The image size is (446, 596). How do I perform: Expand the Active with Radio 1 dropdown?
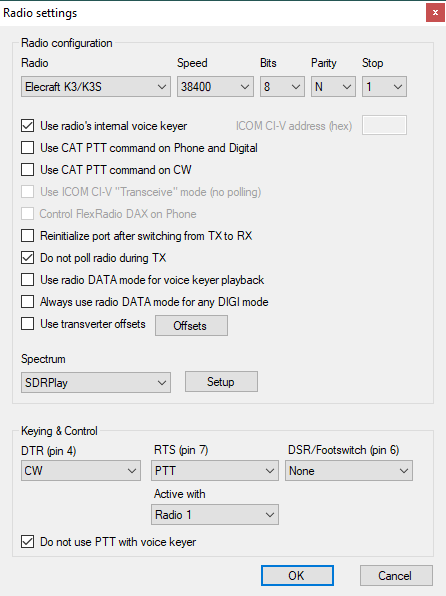pos(215,515)
